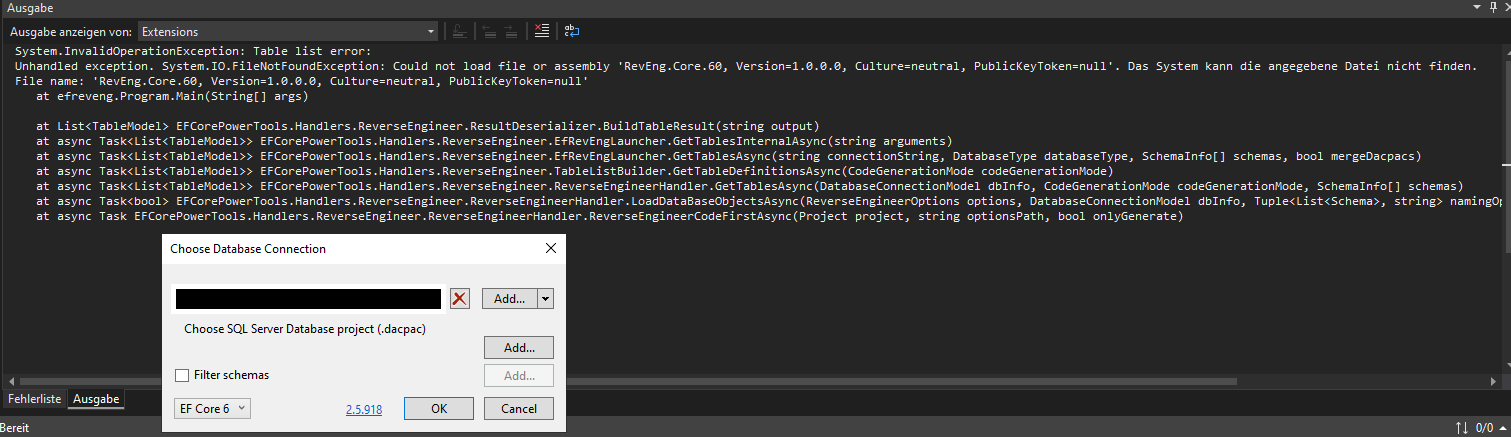Enable the Filter schemas checkbox

pyautogui.click(x=182, y=375)
